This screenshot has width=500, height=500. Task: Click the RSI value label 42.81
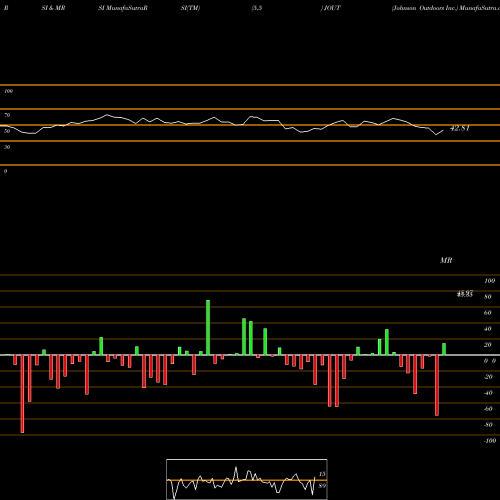point(460,128)
